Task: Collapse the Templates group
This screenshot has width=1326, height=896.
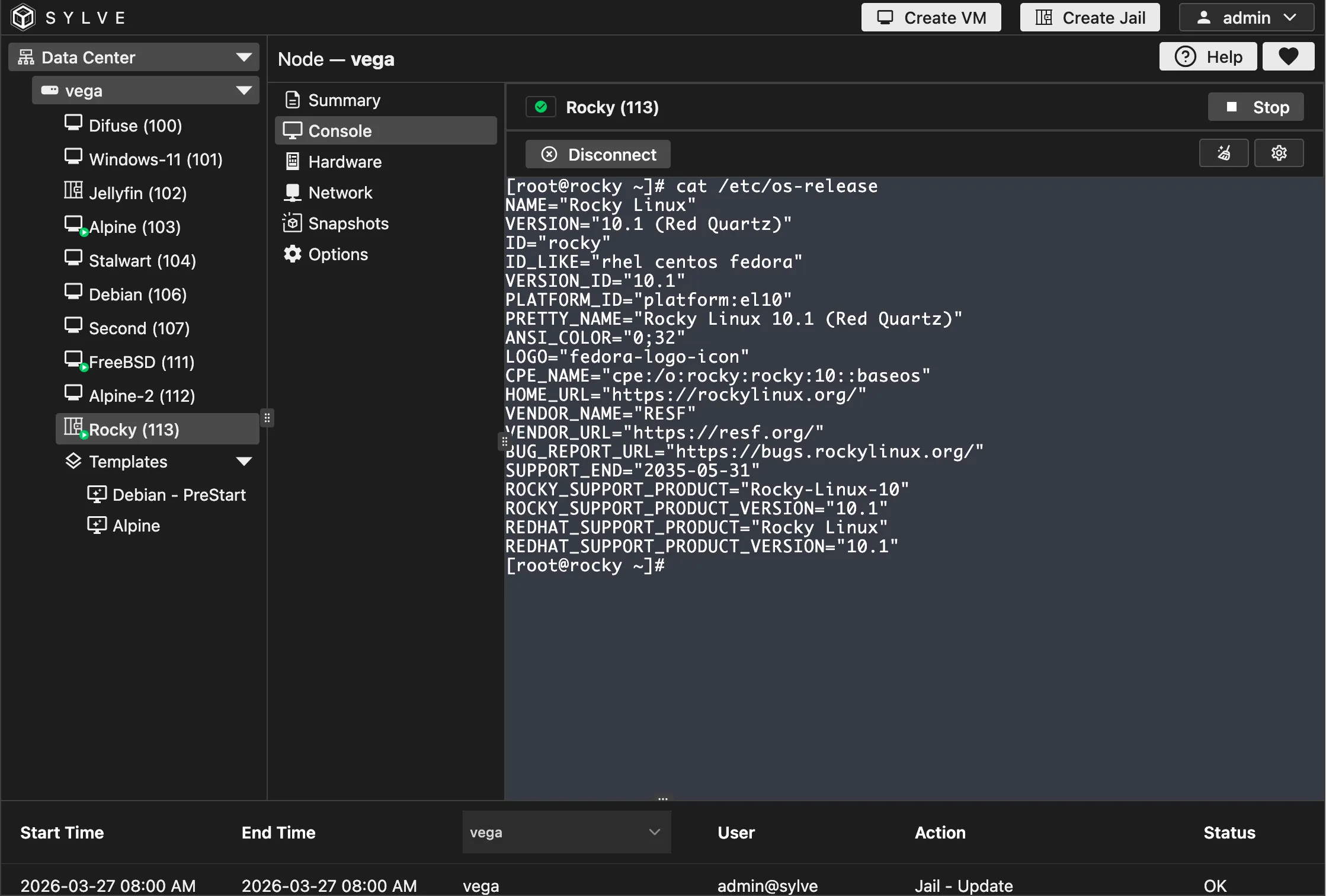Action: (244, 462)
